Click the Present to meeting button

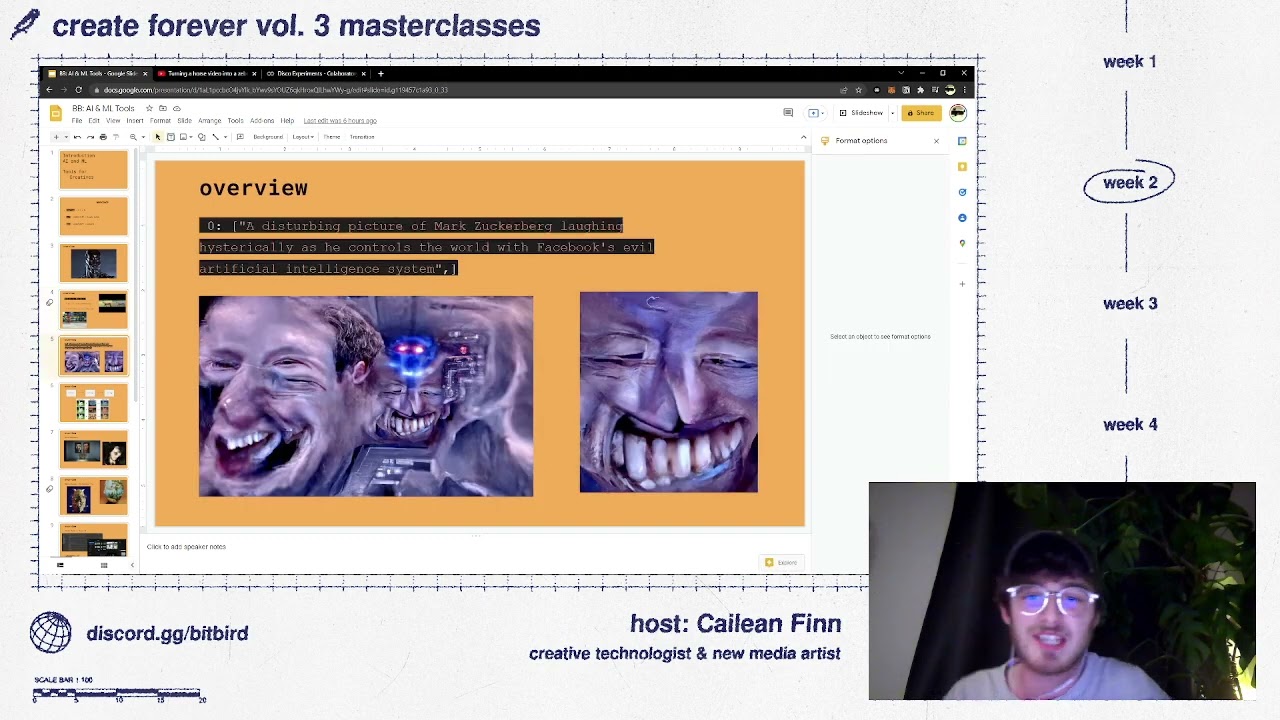[x=816, y=113]
